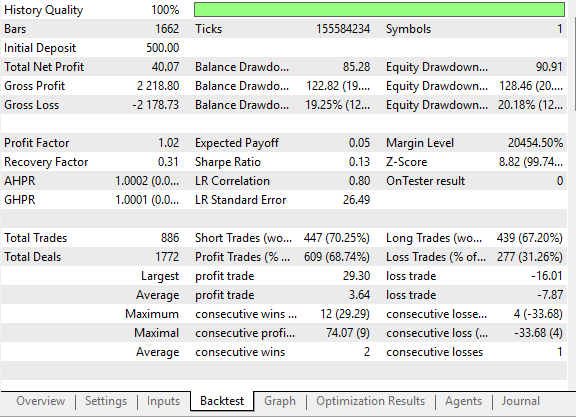Open the Settings tab
The width and height of the screenshot is (576, 417).
coord(106,401)
